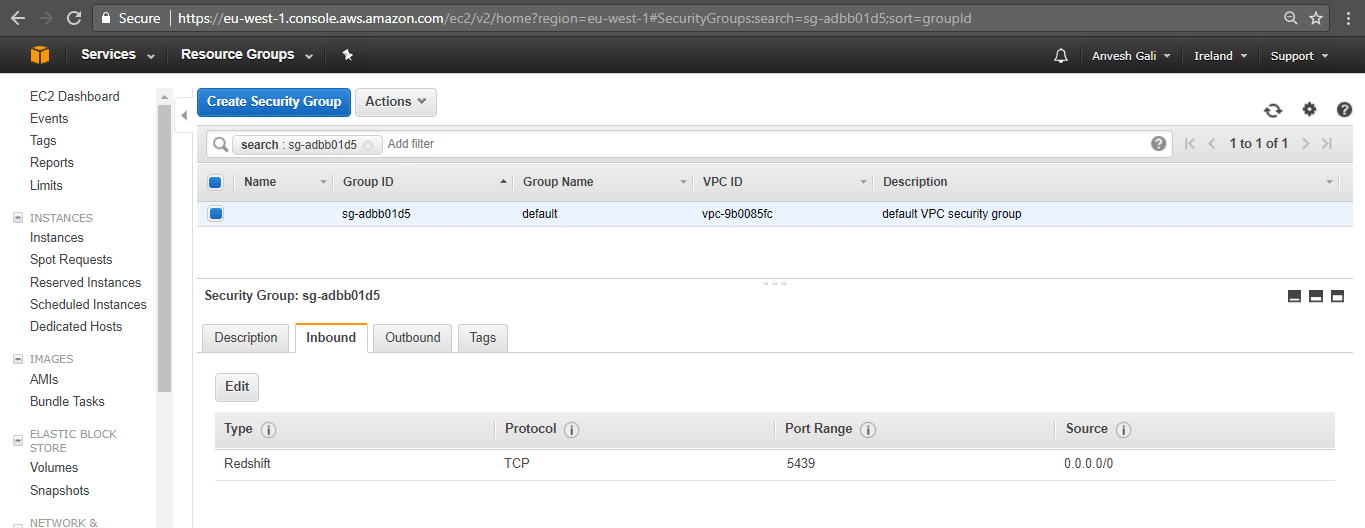Open the Resource Groups dropdown
Screen dimensions: 1365x528
click(247, 55)
